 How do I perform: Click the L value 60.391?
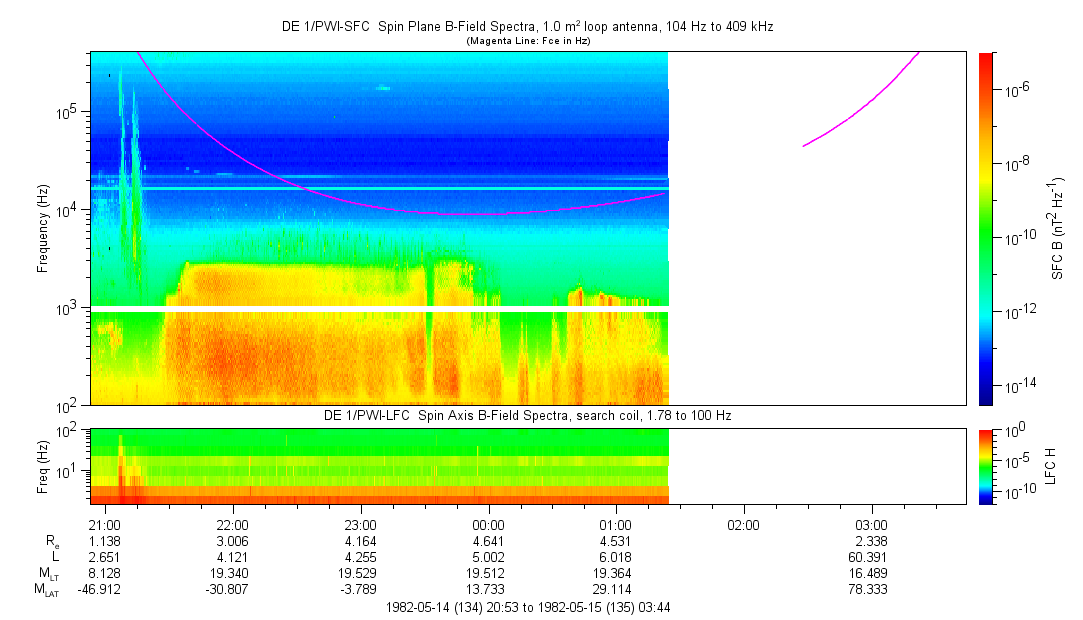[x=871, y=558]
